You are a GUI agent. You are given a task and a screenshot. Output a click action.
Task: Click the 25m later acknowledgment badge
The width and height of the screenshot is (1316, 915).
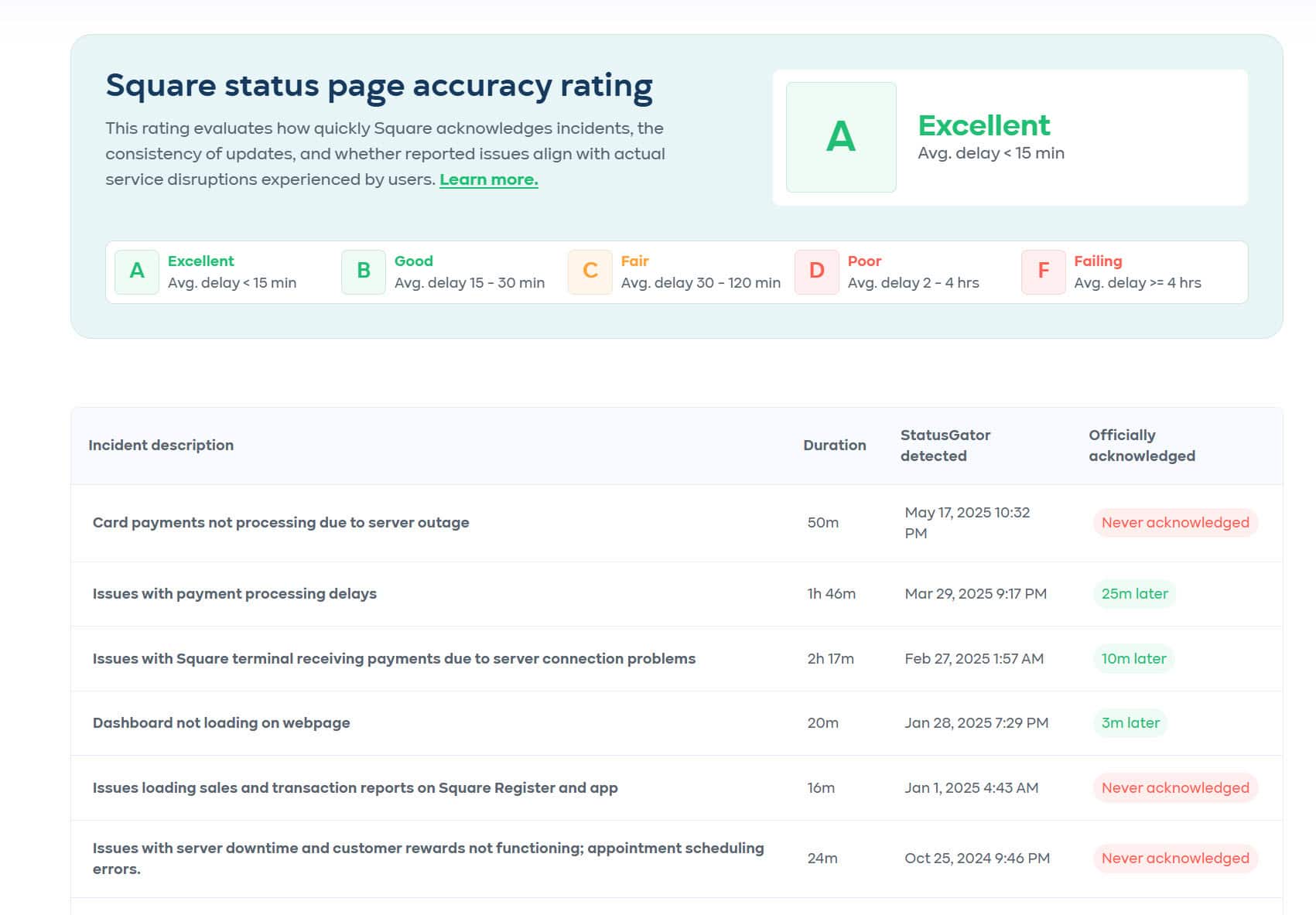[x=1134, y=594]
